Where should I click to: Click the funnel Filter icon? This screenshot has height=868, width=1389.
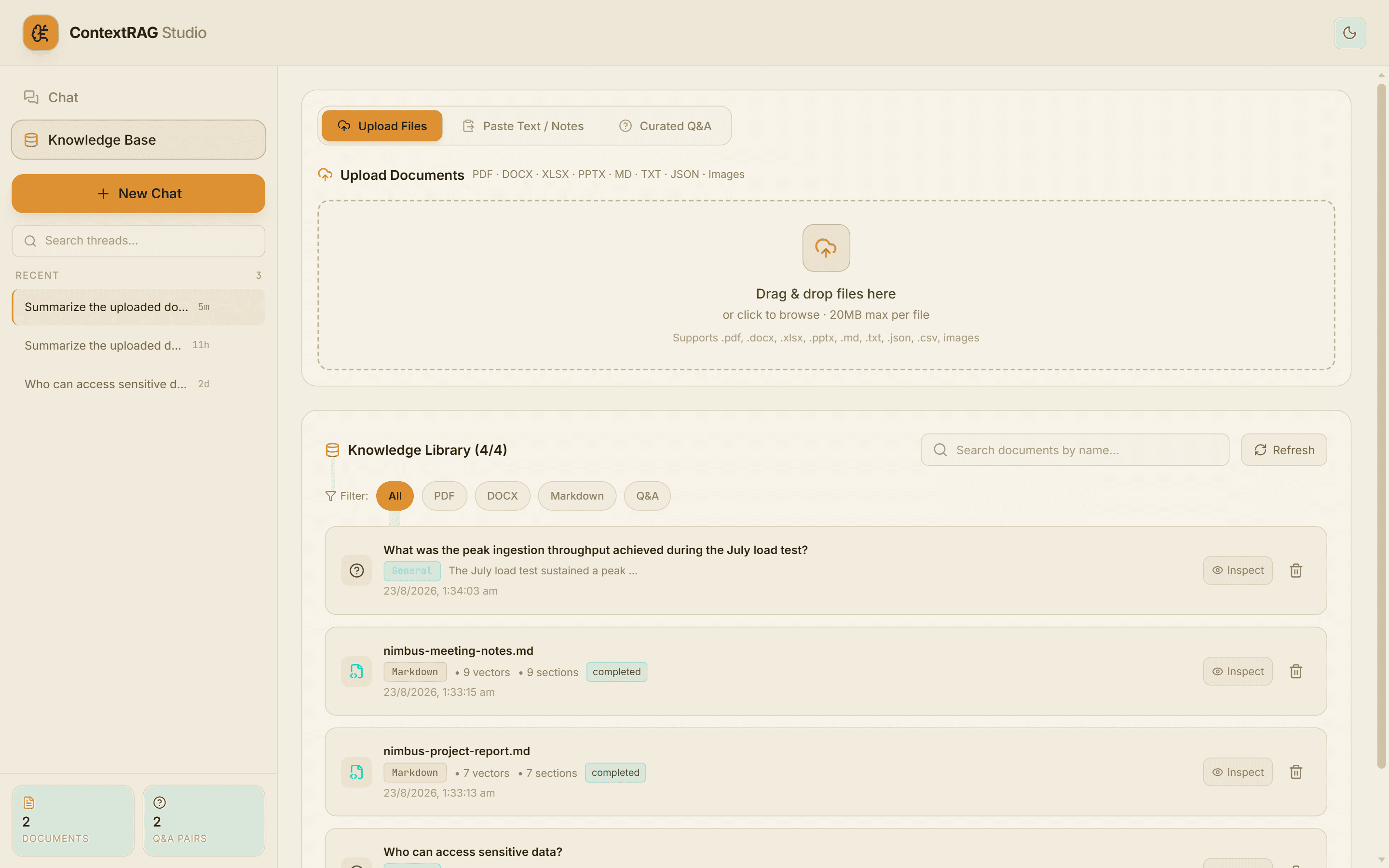(330, 496)
